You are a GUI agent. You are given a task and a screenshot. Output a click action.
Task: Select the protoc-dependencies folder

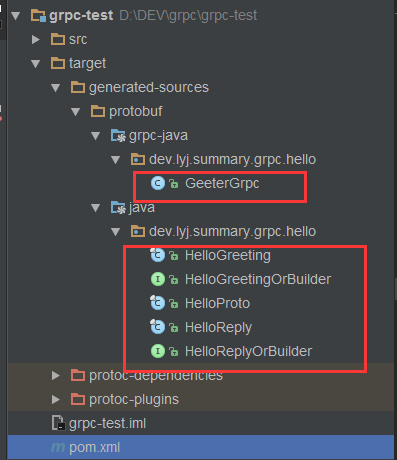(x=156, y=376)
